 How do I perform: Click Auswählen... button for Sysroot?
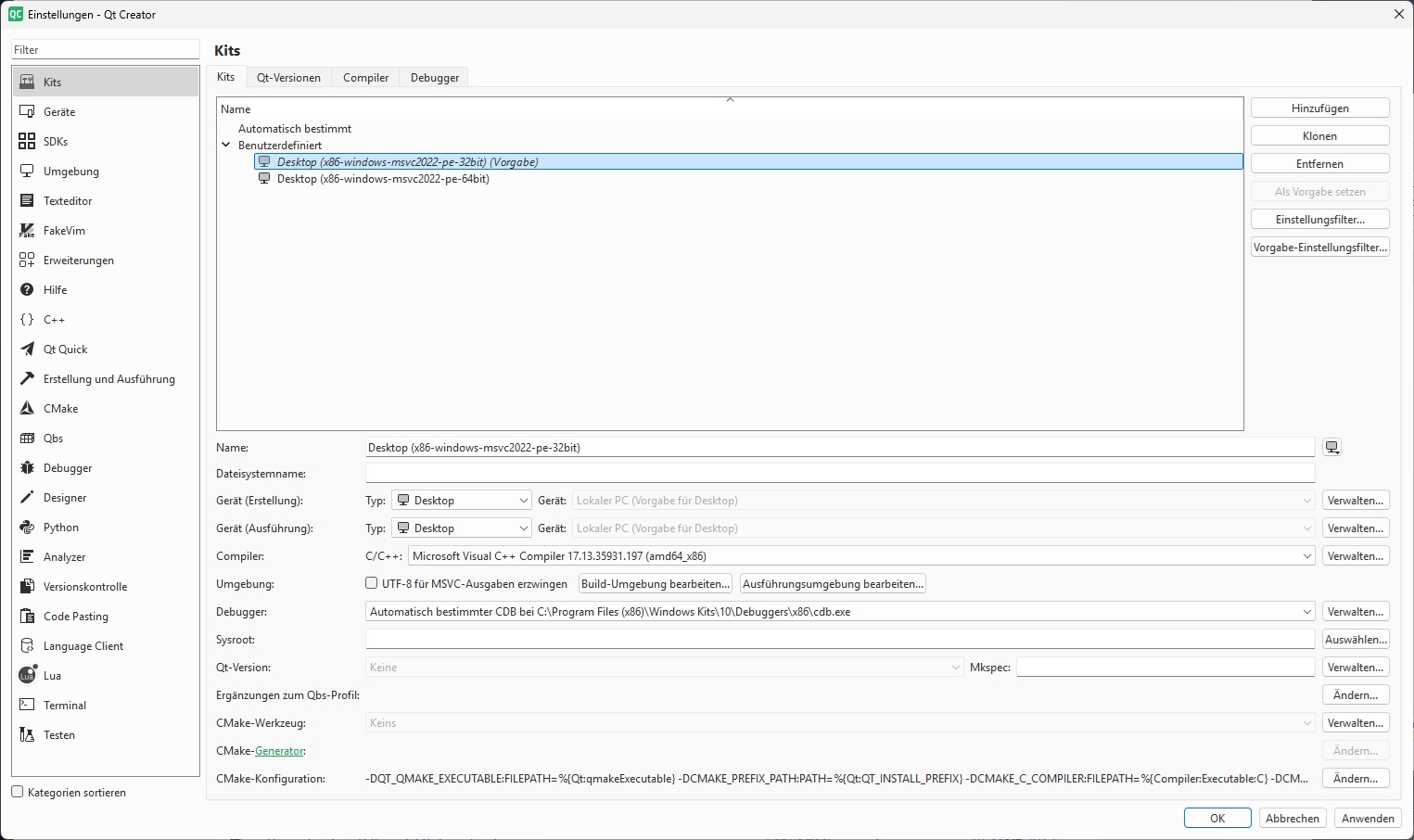[x=1356, y=640]
